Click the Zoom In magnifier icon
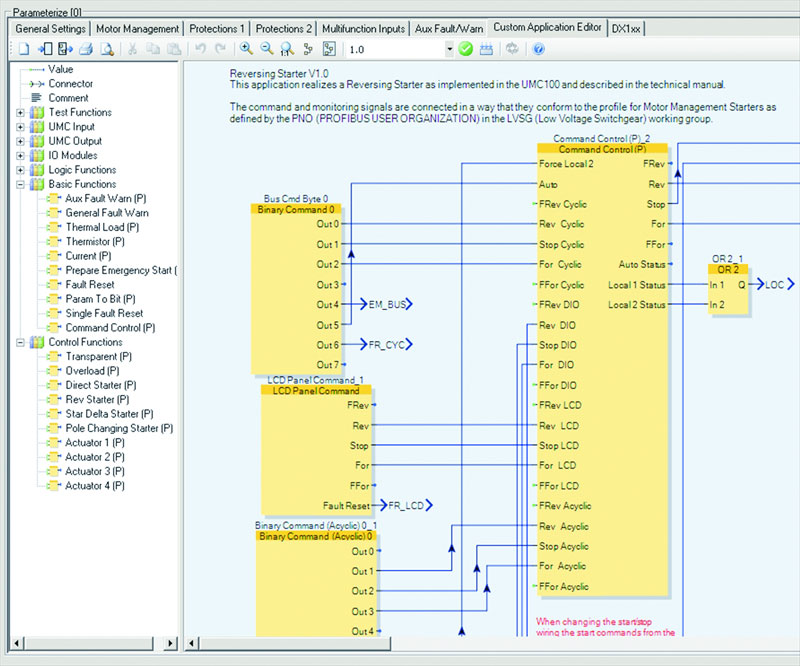The width and height of the screenshot is (800, 666). coord(246,49)
